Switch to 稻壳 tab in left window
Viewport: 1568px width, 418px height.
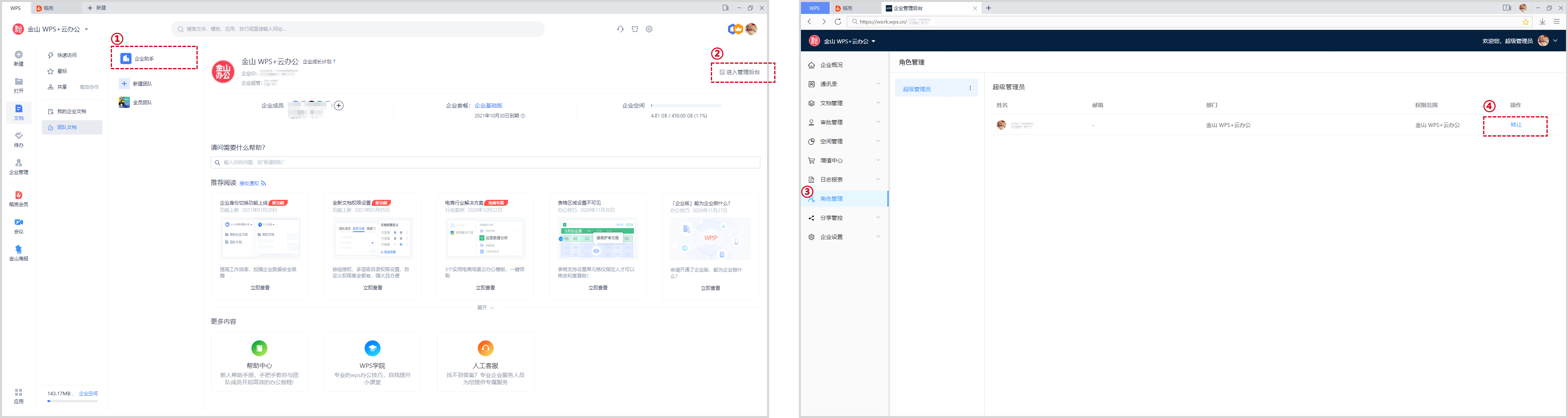pos(55,8)
